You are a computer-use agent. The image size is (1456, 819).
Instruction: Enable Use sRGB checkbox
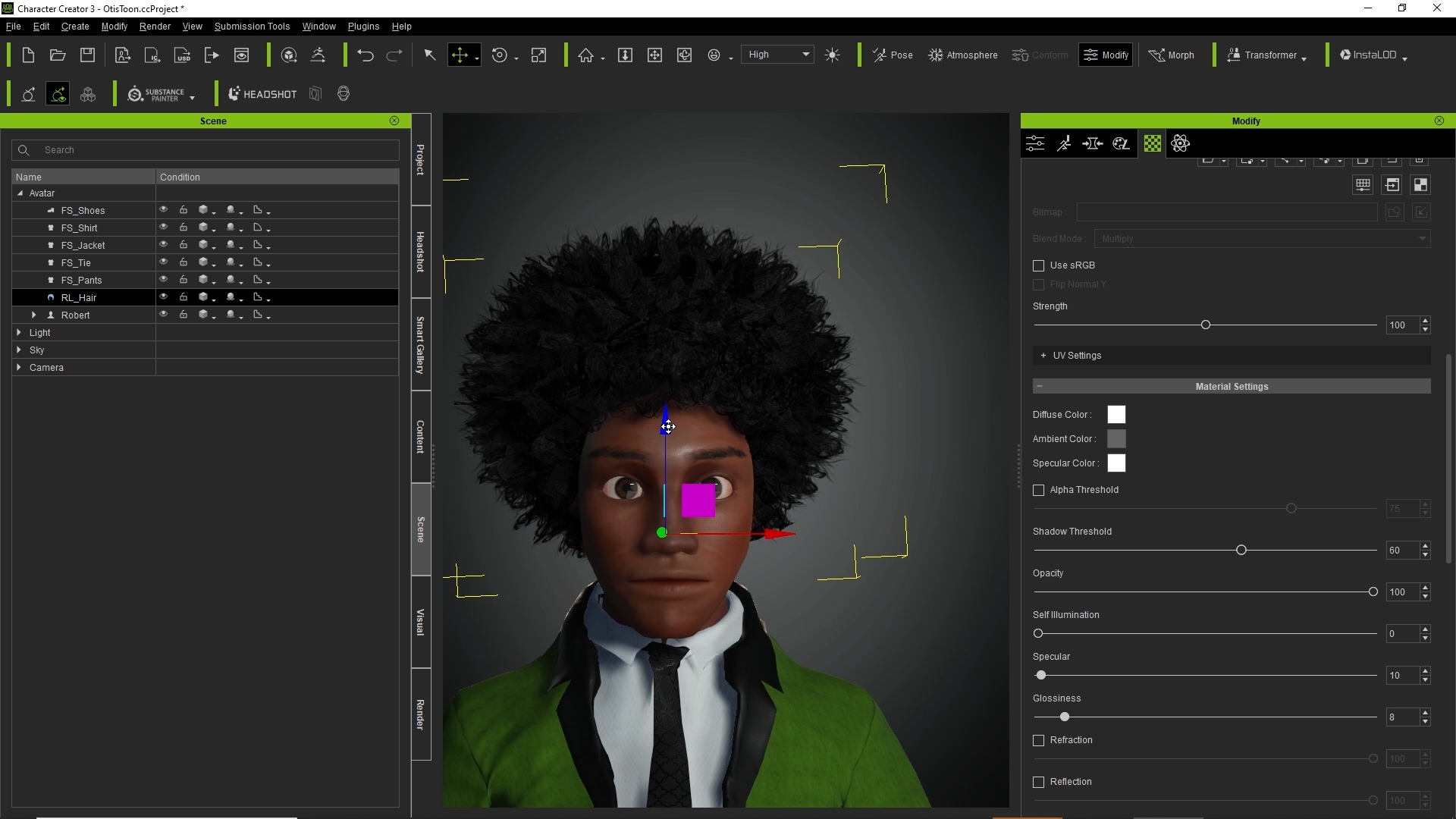click(x=1039, y=265)
